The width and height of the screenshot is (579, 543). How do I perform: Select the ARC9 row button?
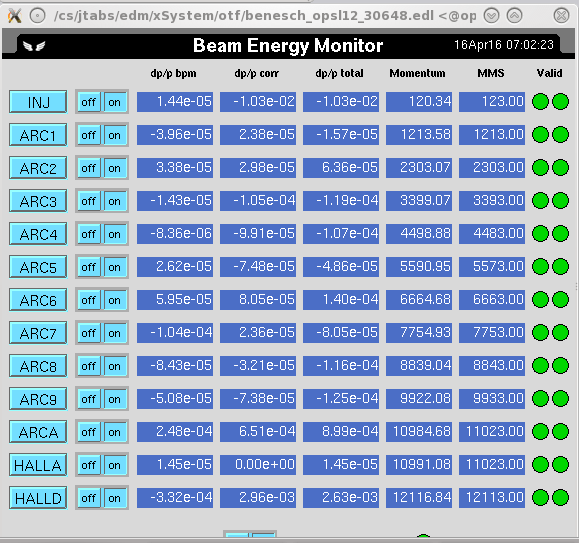pyautogui.click(x=38, y=399)
